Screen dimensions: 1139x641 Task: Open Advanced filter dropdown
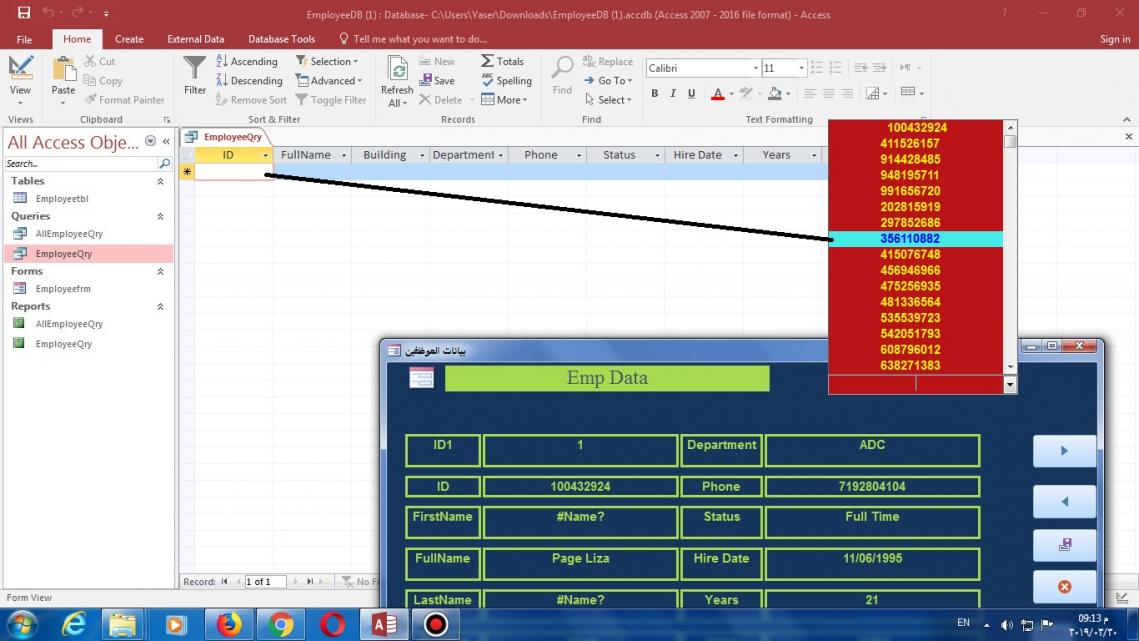click(329, 81)
